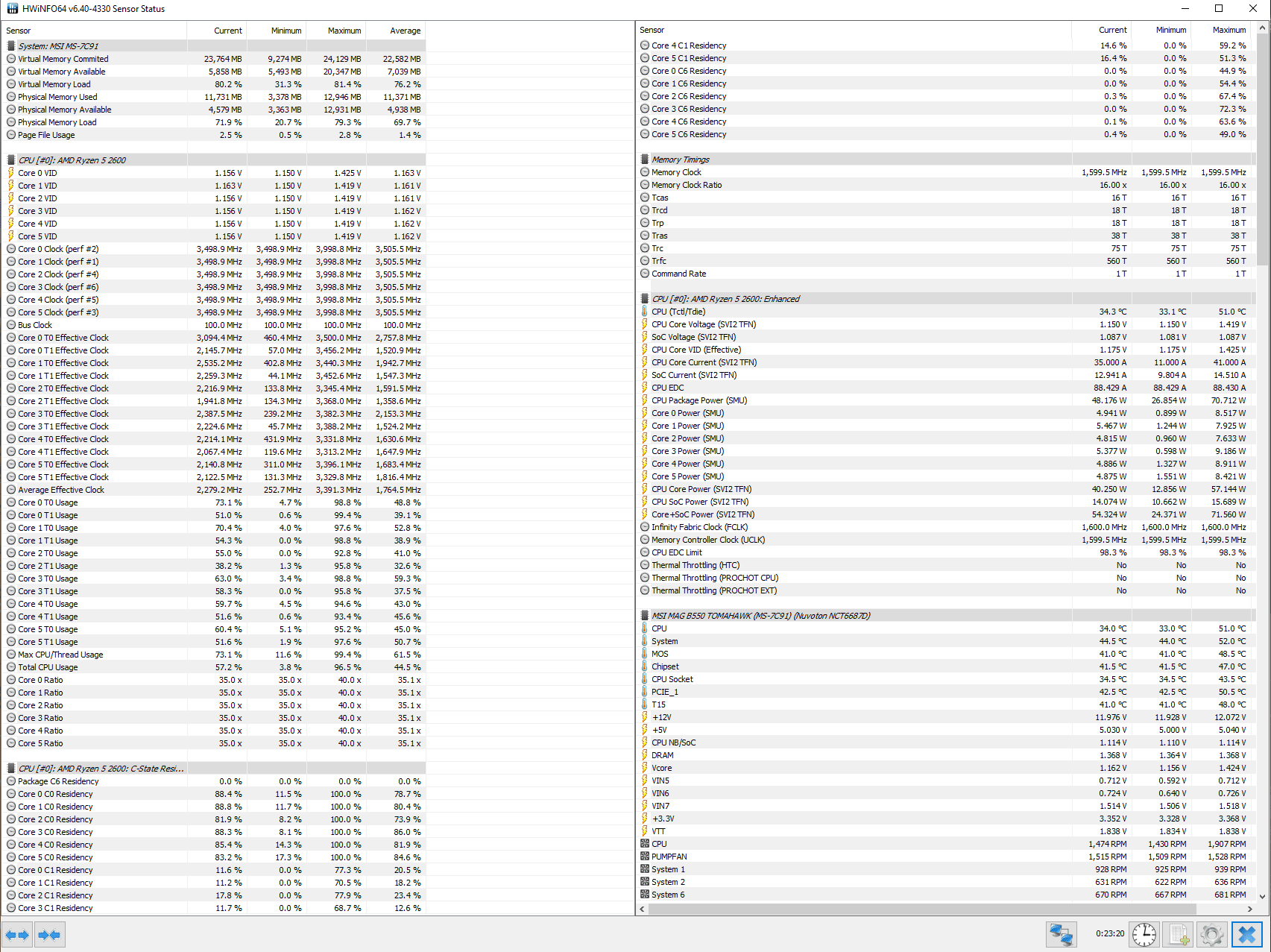The width and height of the screenshot is (1271, 952).
Task: Select the Total CPU Usage row
Action: (x=214, y=667)
